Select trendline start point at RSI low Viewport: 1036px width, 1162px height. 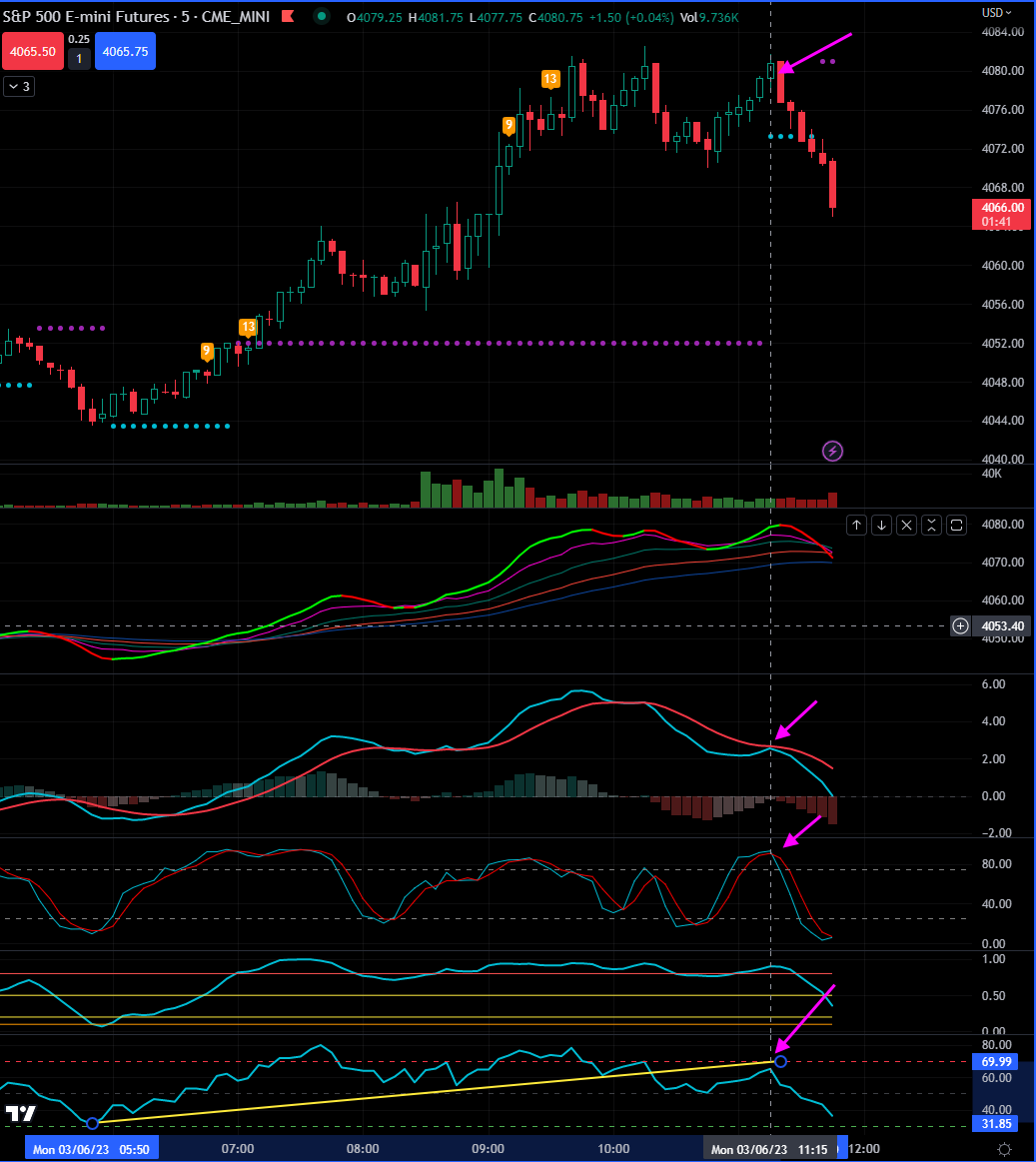coord(93,1123)
